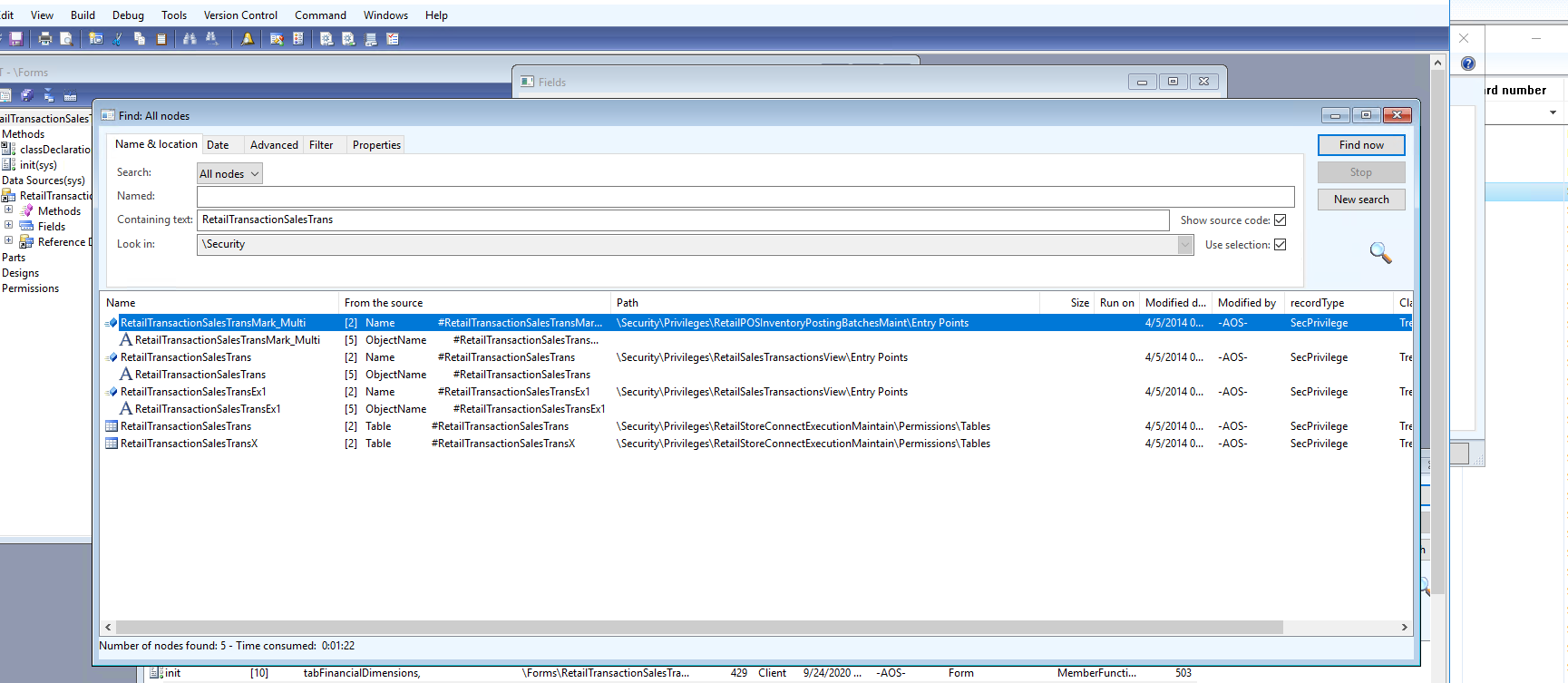The width and height of the screenshot is (1568, 683).
Task: Click the Containing text input field
Action: 683,220
